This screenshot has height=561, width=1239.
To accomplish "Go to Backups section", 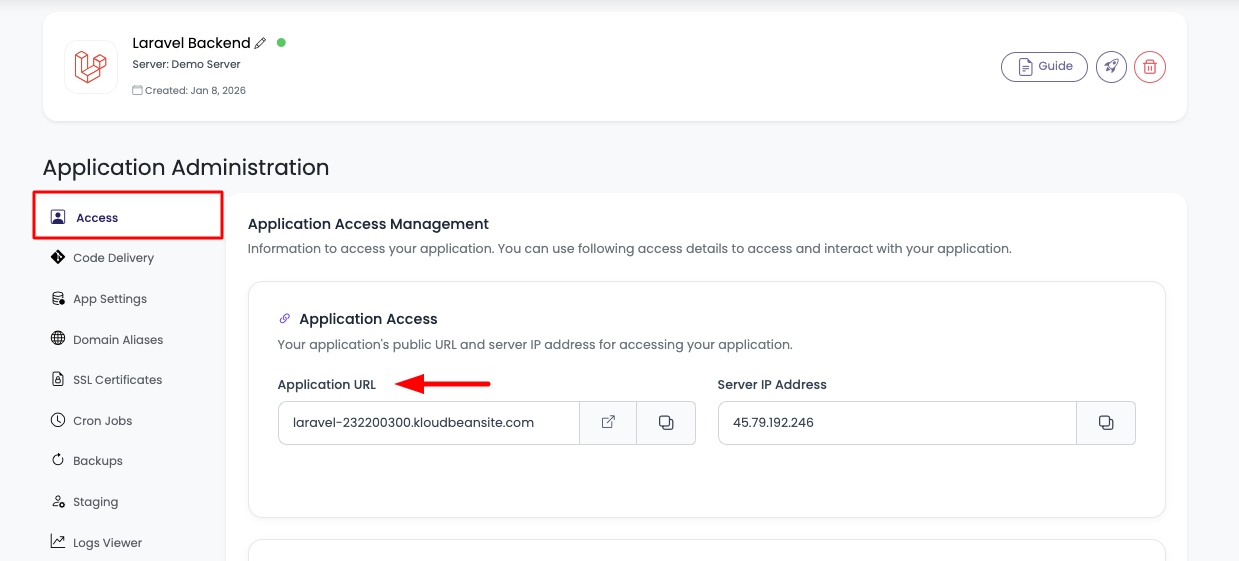I will (98, 461).
